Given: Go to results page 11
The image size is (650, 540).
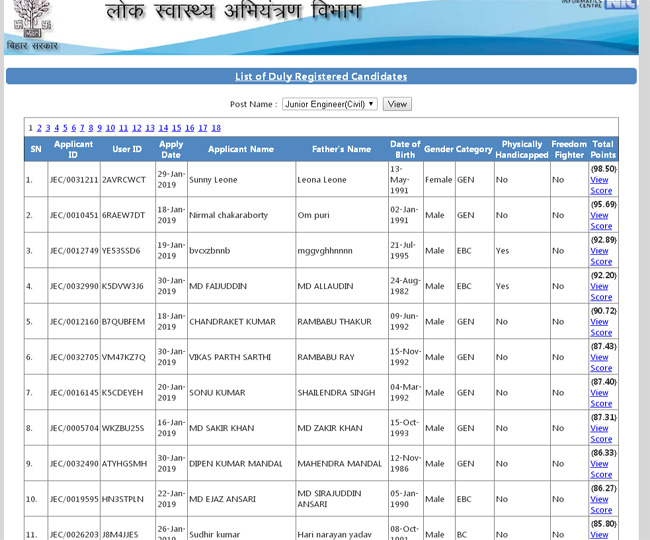Looking at the screenshot, I should tap(123, 128).
